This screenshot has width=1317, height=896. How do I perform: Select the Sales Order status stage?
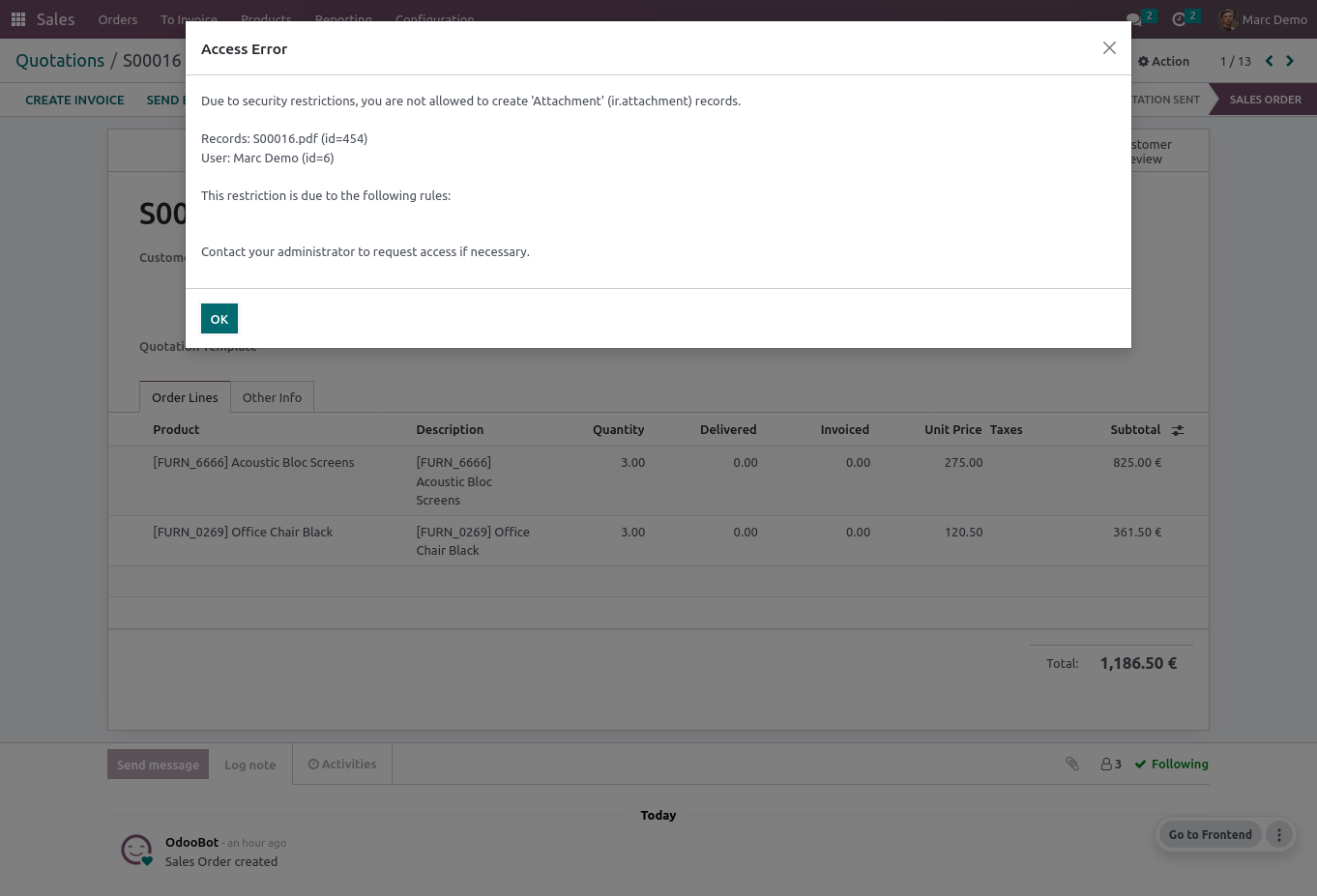point(1265,100)
